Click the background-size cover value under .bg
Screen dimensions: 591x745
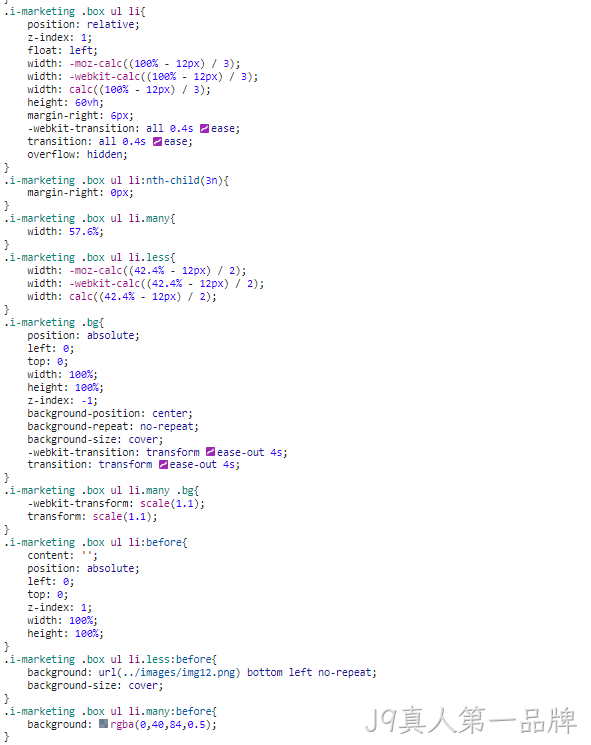(143, 439)
